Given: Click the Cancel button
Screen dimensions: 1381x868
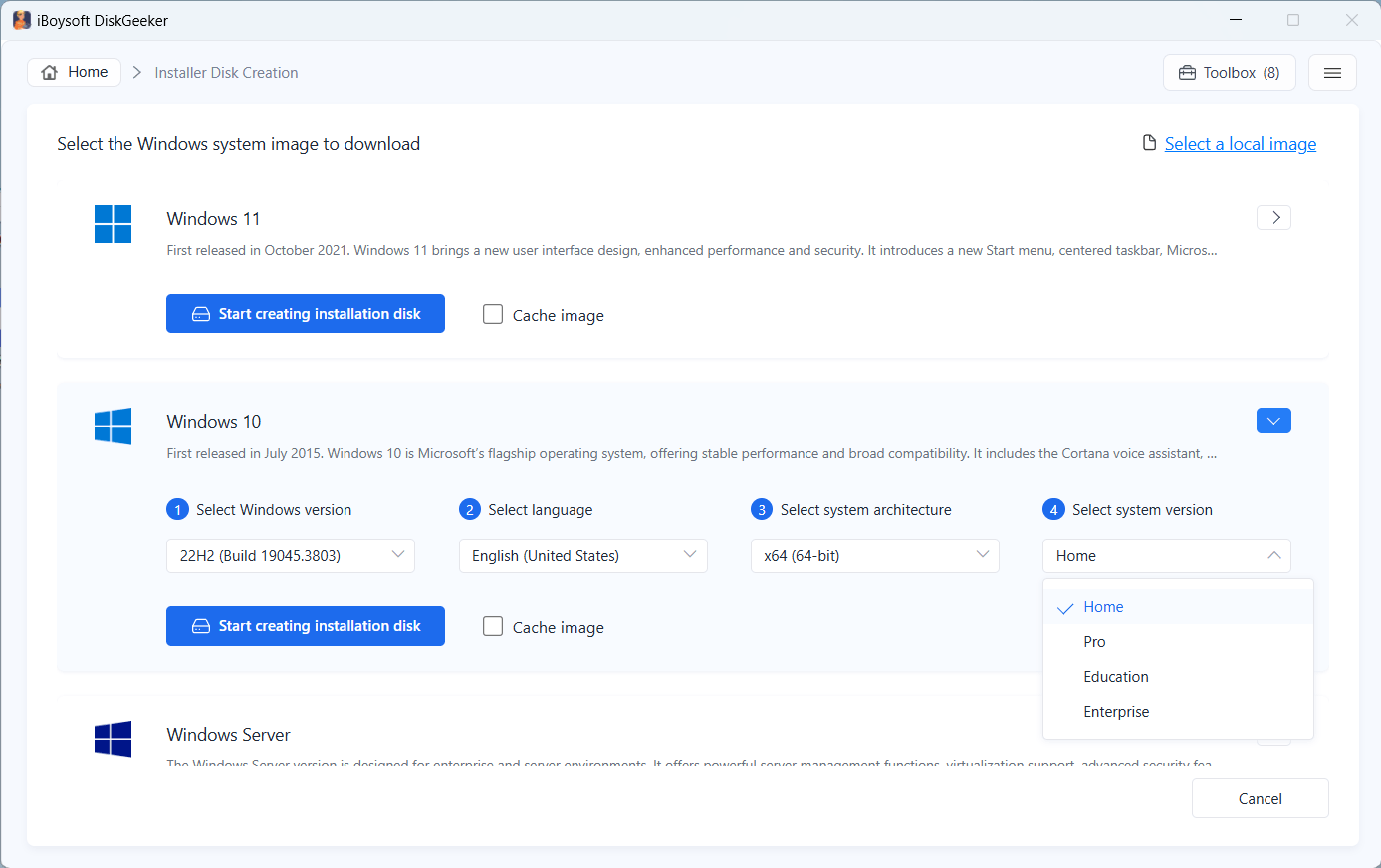Looking at the screenshot, I should coord(1261,798).
